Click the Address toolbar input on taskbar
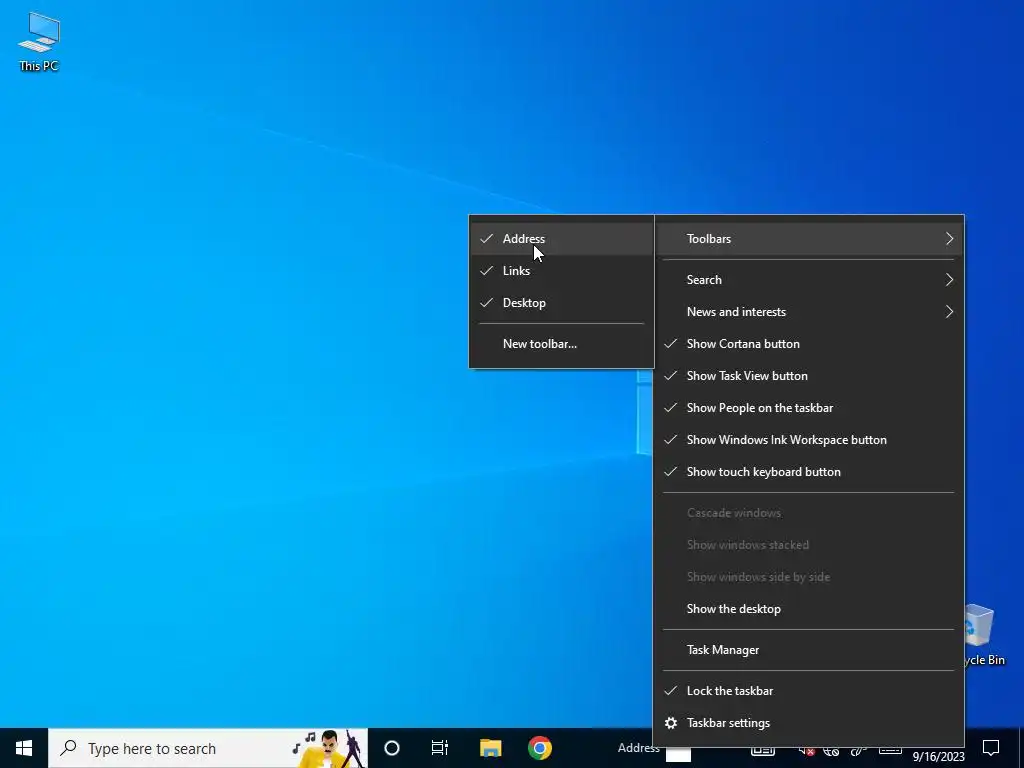This screenshot has width=1024, height=768. (678, 755)
